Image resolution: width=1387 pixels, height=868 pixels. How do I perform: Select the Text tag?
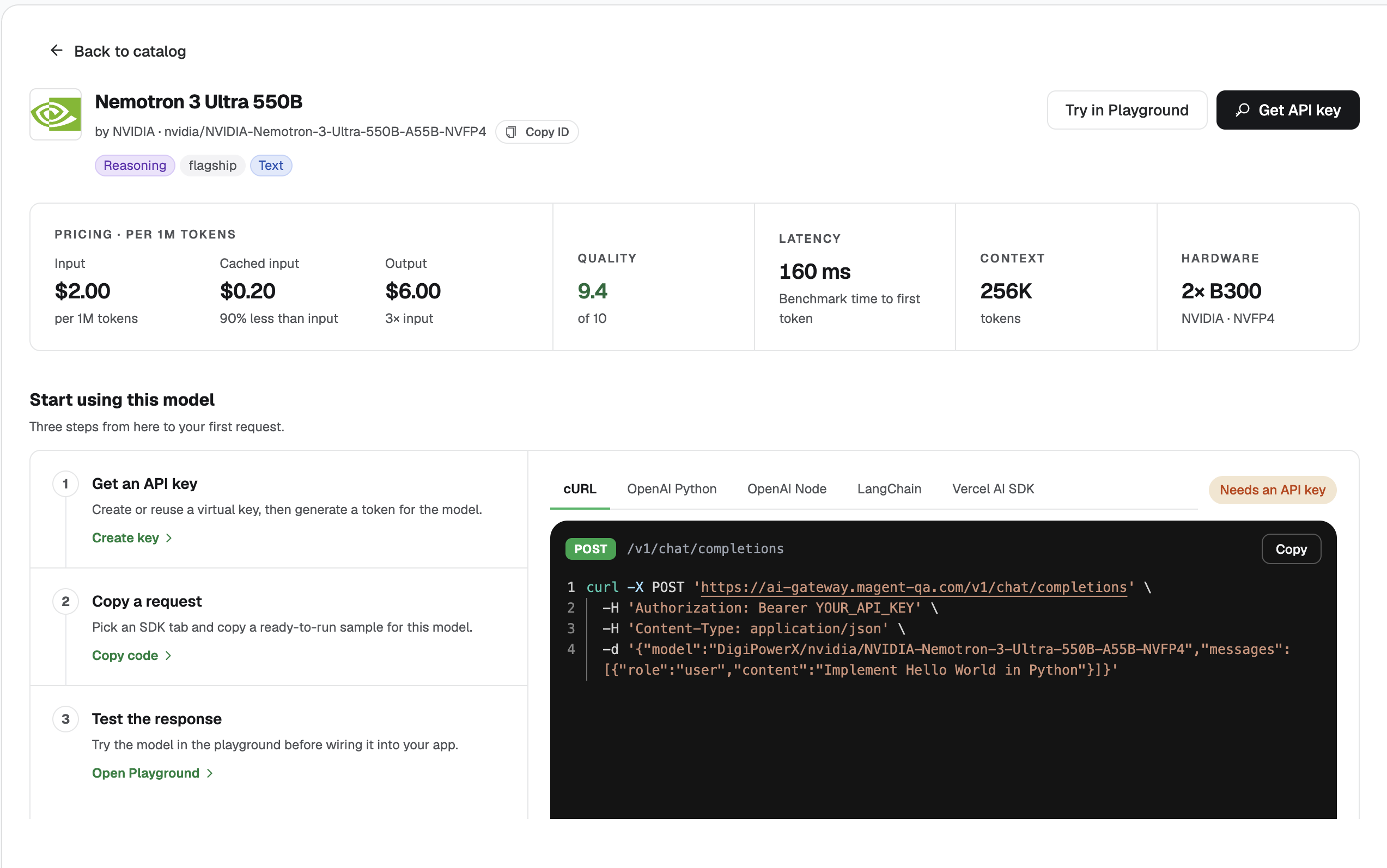tap(271, 166)
